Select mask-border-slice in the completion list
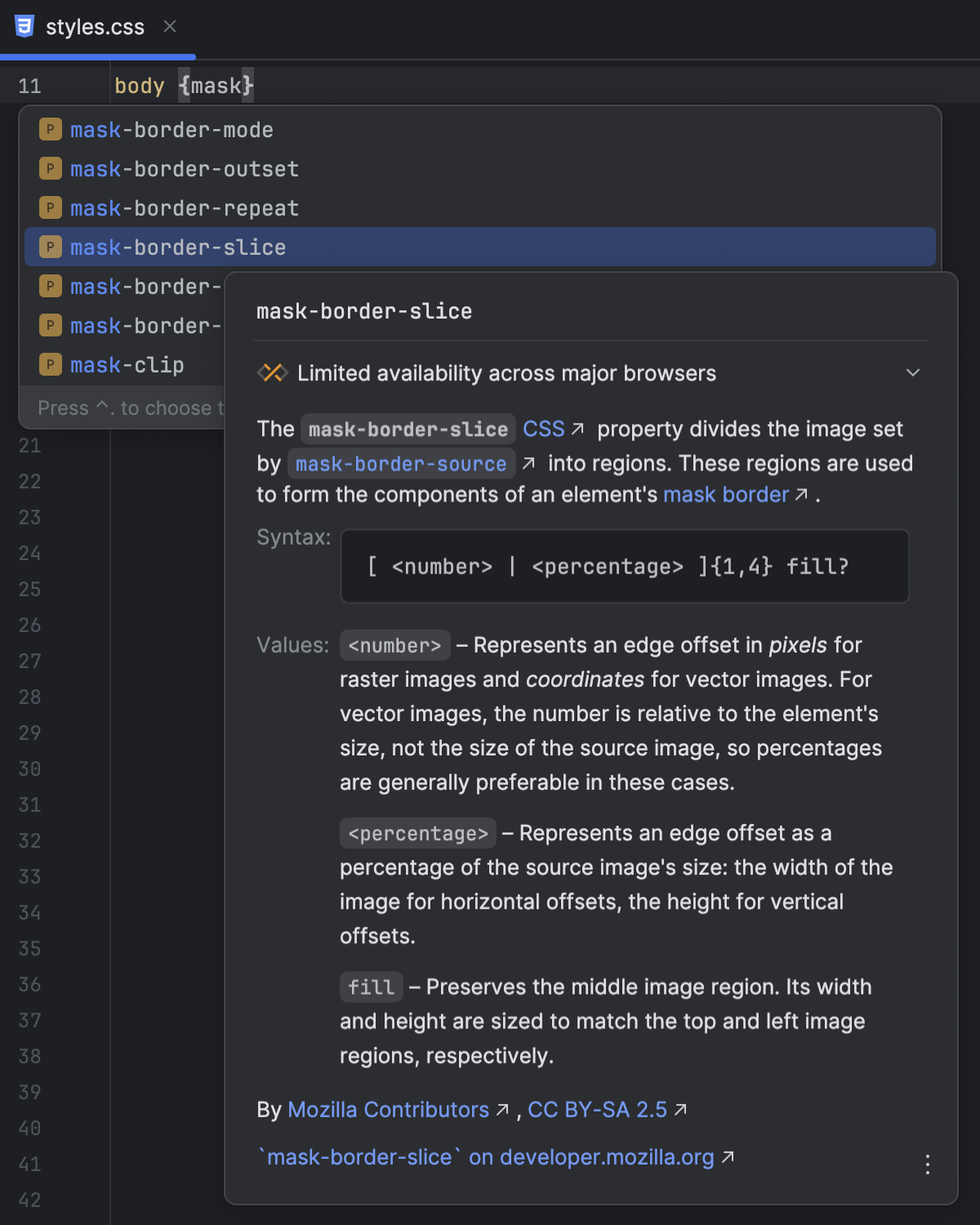980x1225 pixels. tap(178, 247)
